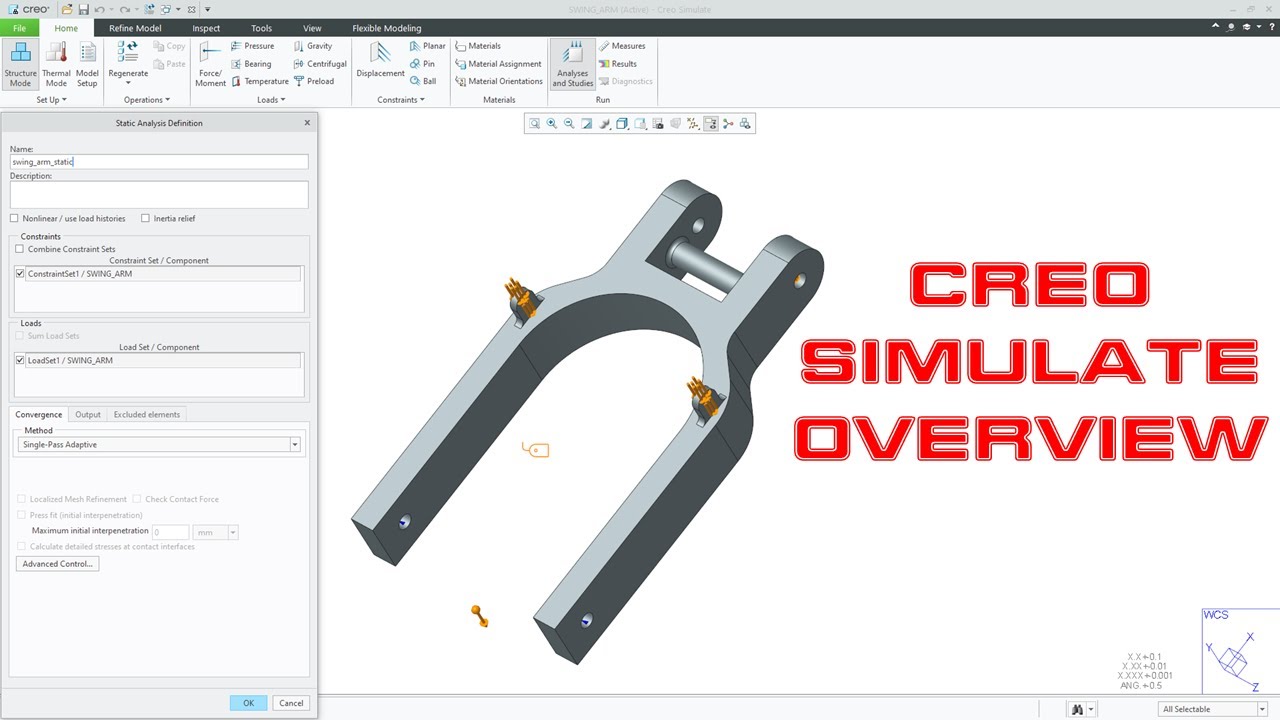The height and width of the screenshot is (720, 1280).
Task: Customize quick access toolbar dropdown
Action: pyautogui.click(x=207, y=9)
